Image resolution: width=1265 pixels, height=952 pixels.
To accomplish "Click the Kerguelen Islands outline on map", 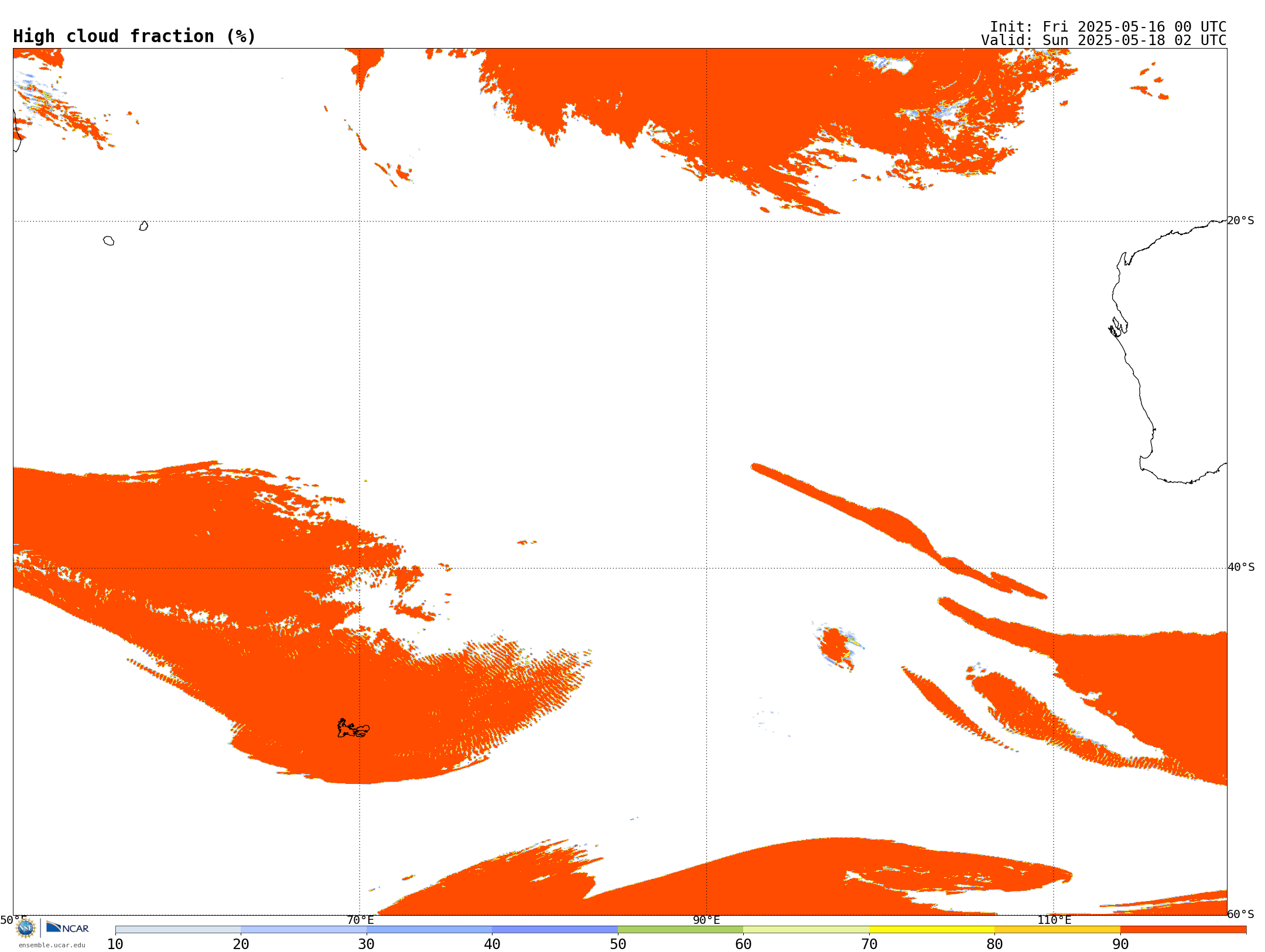I will (353, 728).
